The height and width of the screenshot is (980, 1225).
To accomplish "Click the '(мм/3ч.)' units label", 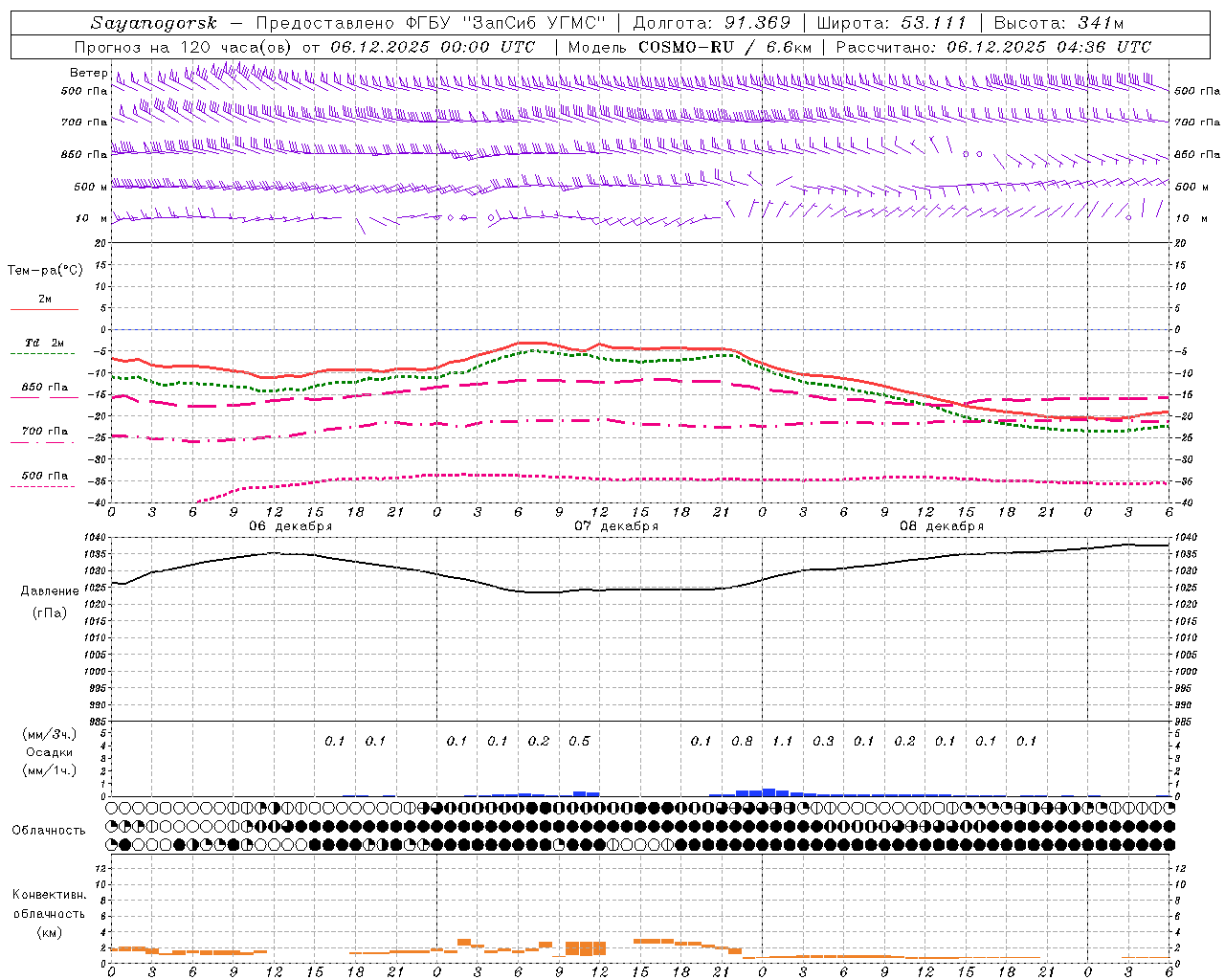I will [x=50, y=734].
